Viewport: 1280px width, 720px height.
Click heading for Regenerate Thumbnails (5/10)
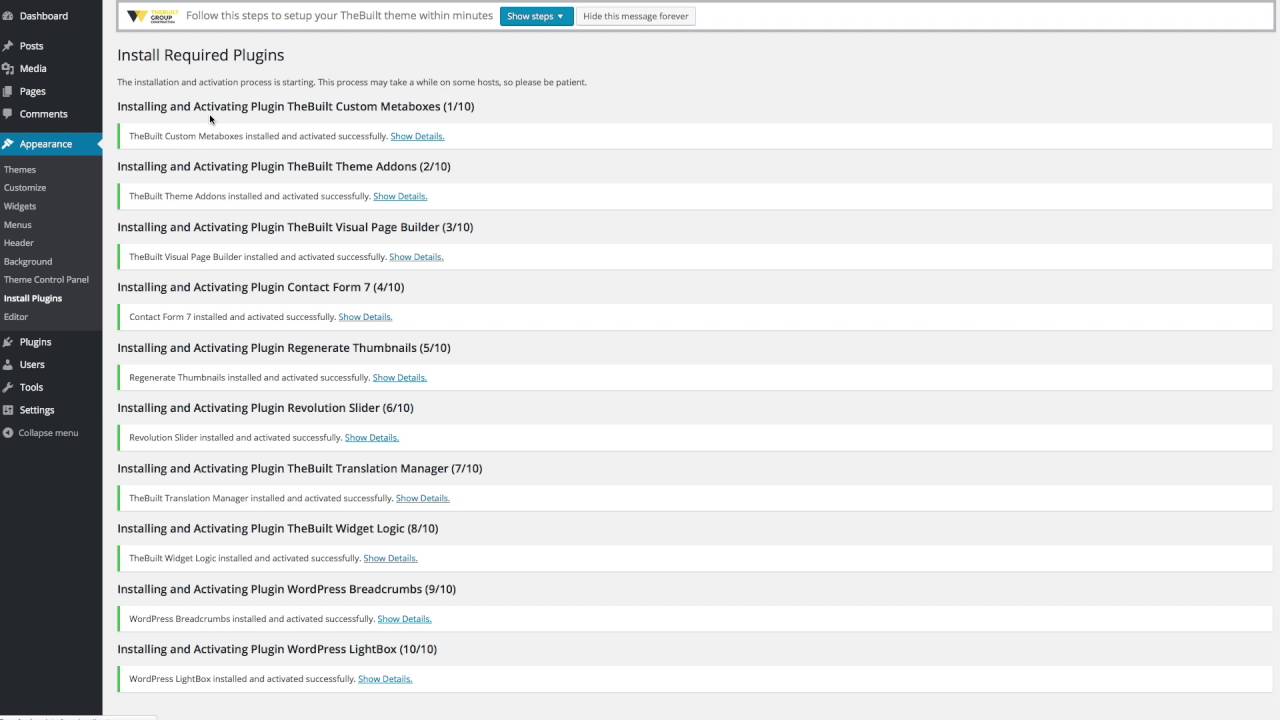284,348
